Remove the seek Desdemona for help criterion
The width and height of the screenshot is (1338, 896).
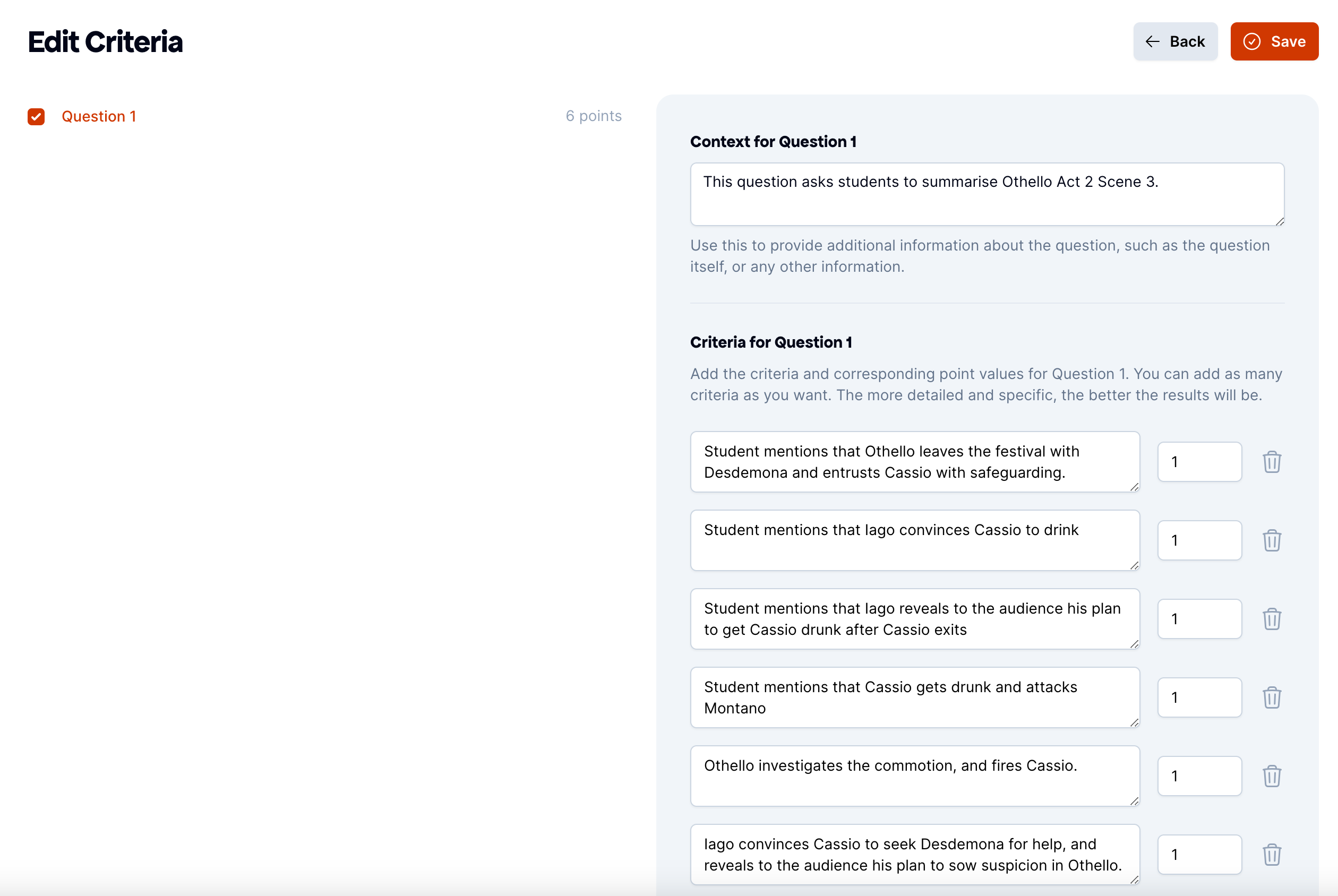coord(1271,854)
